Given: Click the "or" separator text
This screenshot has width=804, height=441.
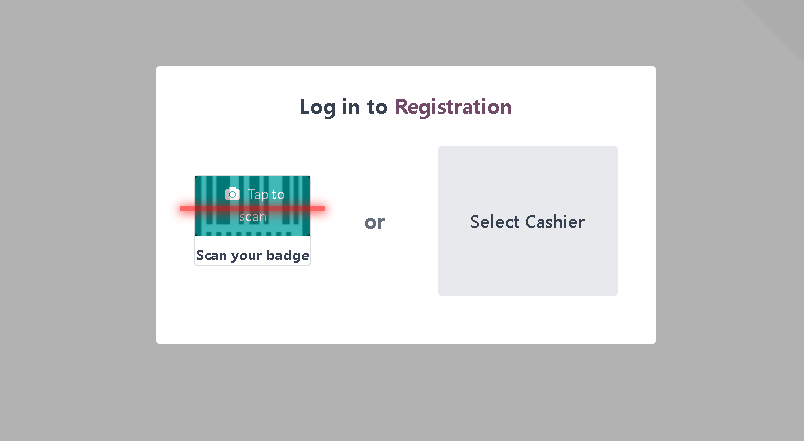Looking at the screenshot, I should 374,222.
